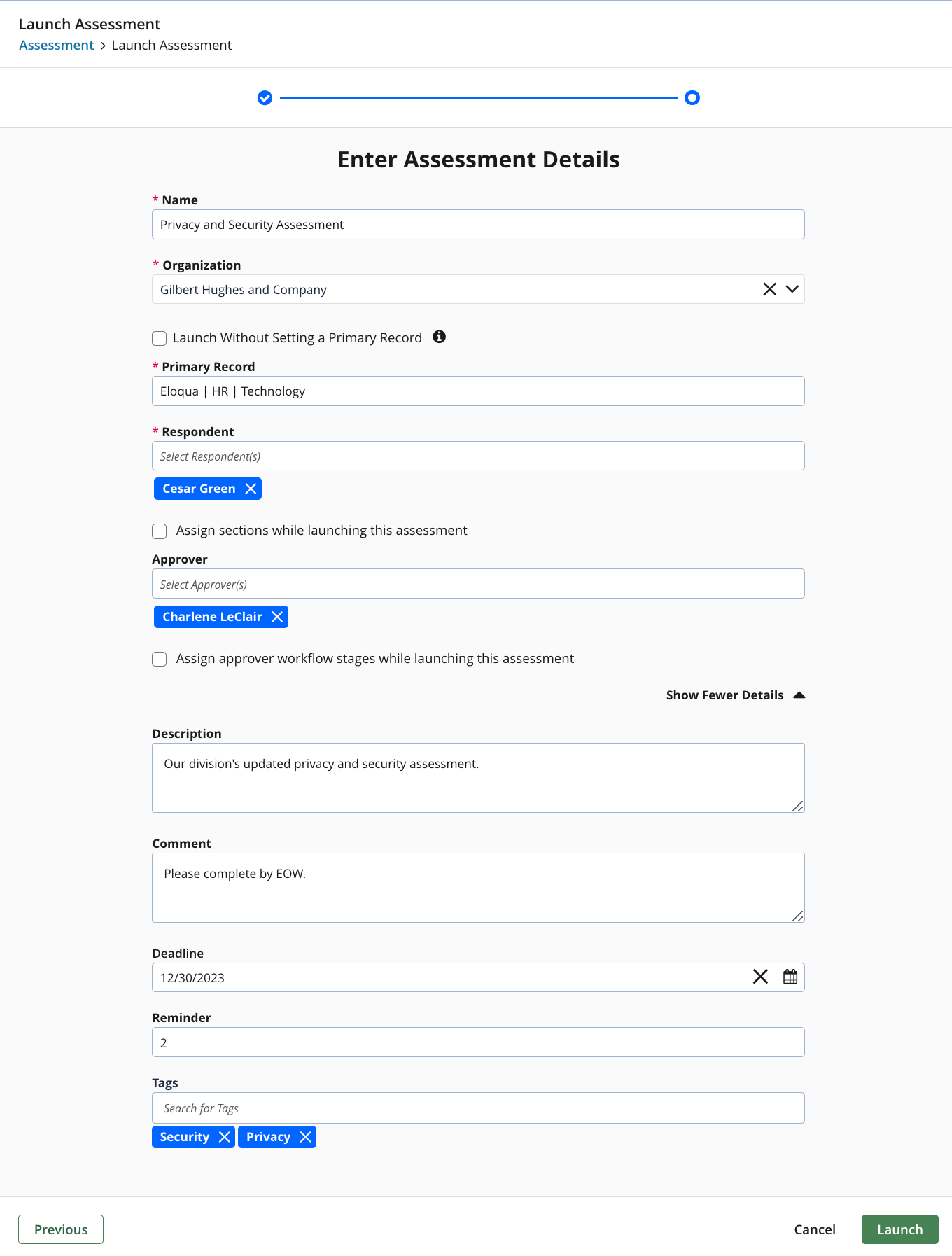Click the info icon next to Launch Without Setting

[x=440, y=337]
